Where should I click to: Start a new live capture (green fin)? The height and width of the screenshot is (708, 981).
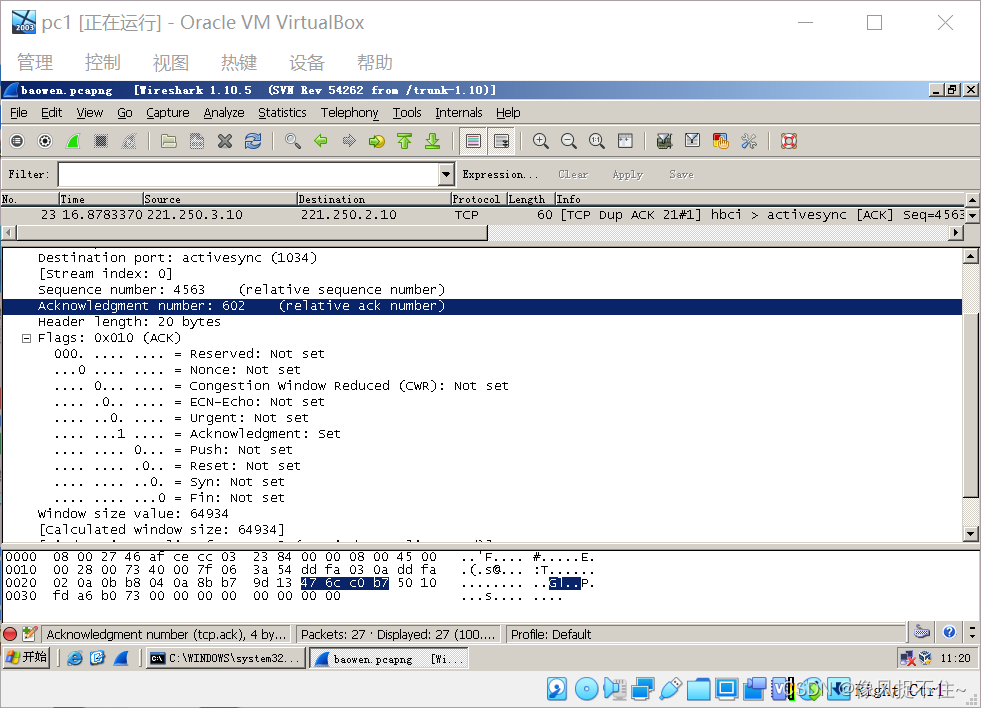73,141
